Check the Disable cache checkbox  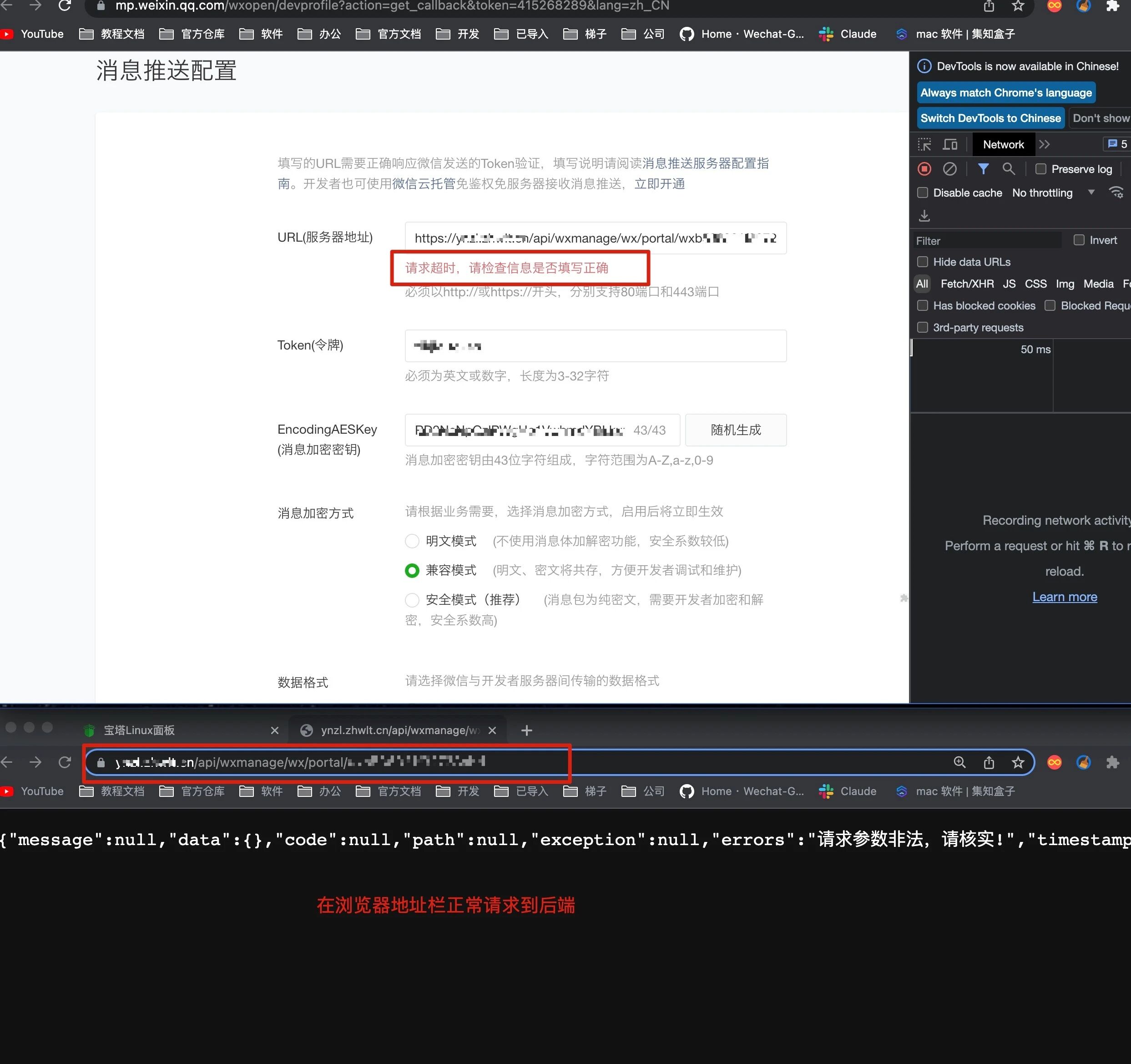coord(923,193)
